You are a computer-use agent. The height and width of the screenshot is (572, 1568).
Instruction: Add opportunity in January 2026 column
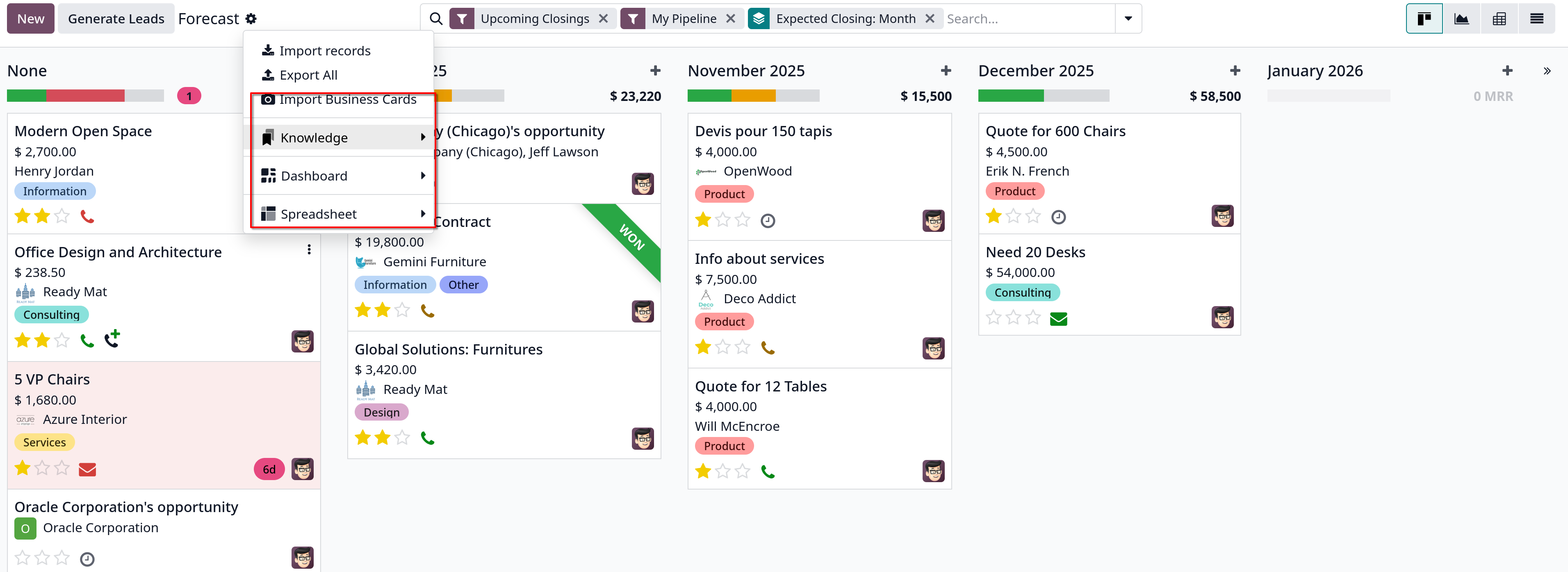click(1507, 71)
